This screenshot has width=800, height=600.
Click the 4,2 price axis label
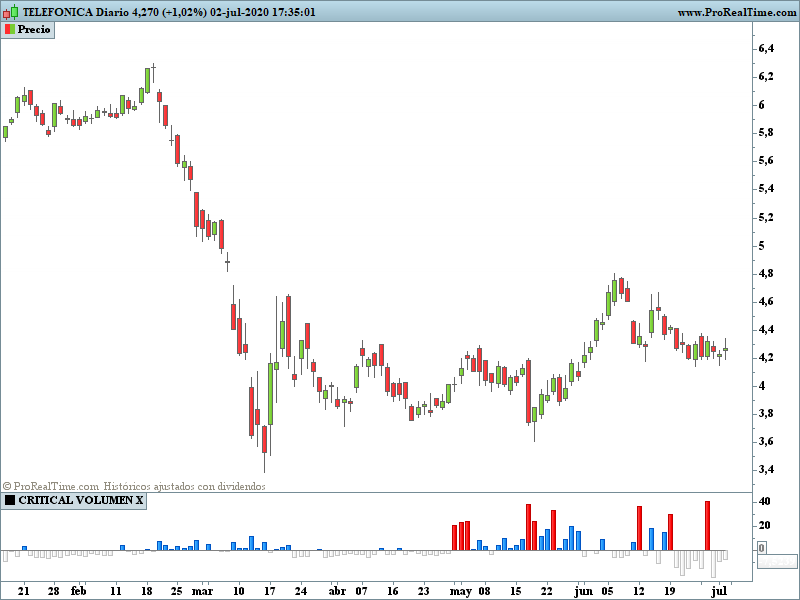(x=766, y=358)
